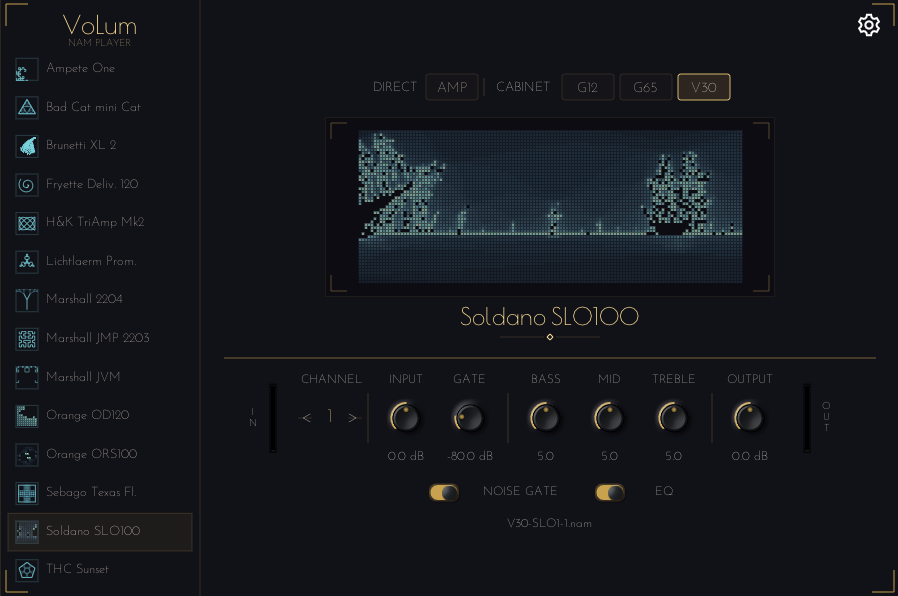898x596 pixels.
Task: Click the Bass knob
Action: click(x=545, y=417)
